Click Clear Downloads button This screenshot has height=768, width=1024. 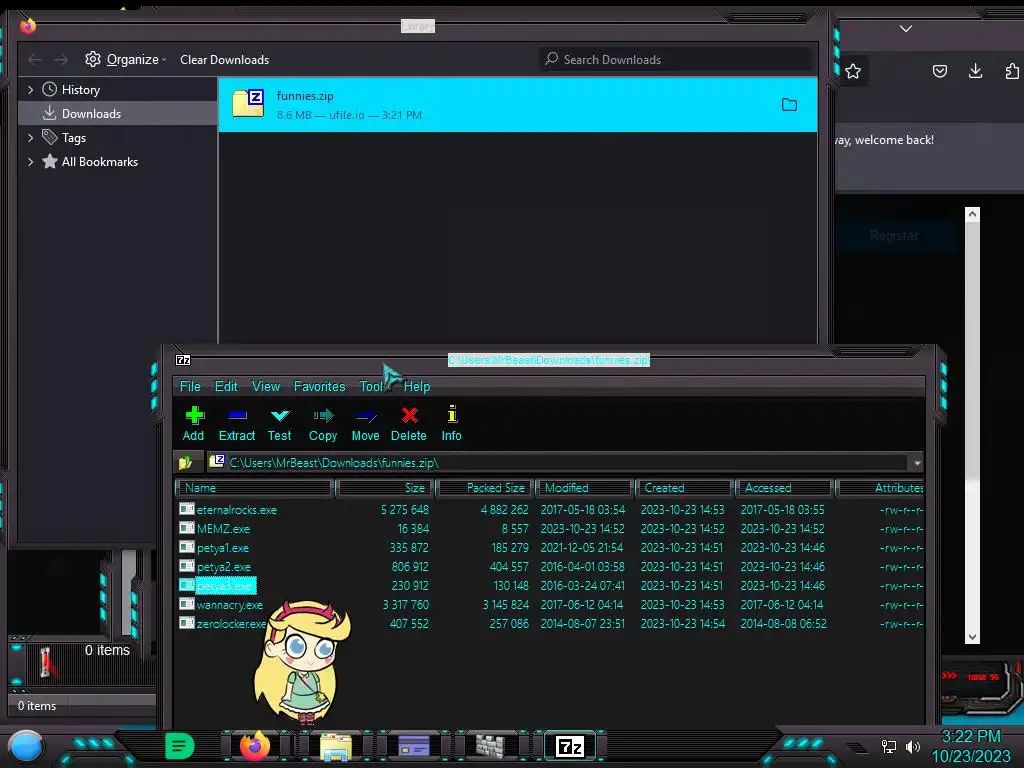coord(225,59)
